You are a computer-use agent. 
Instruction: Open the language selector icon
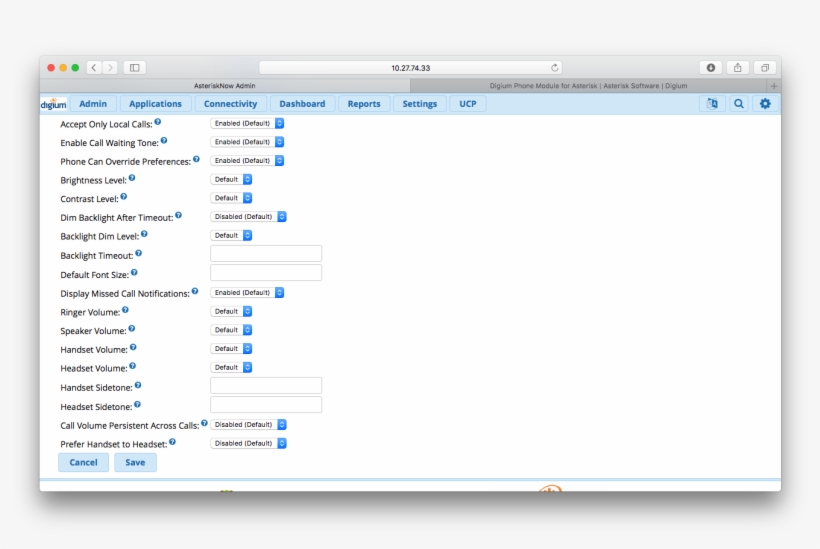712,104
